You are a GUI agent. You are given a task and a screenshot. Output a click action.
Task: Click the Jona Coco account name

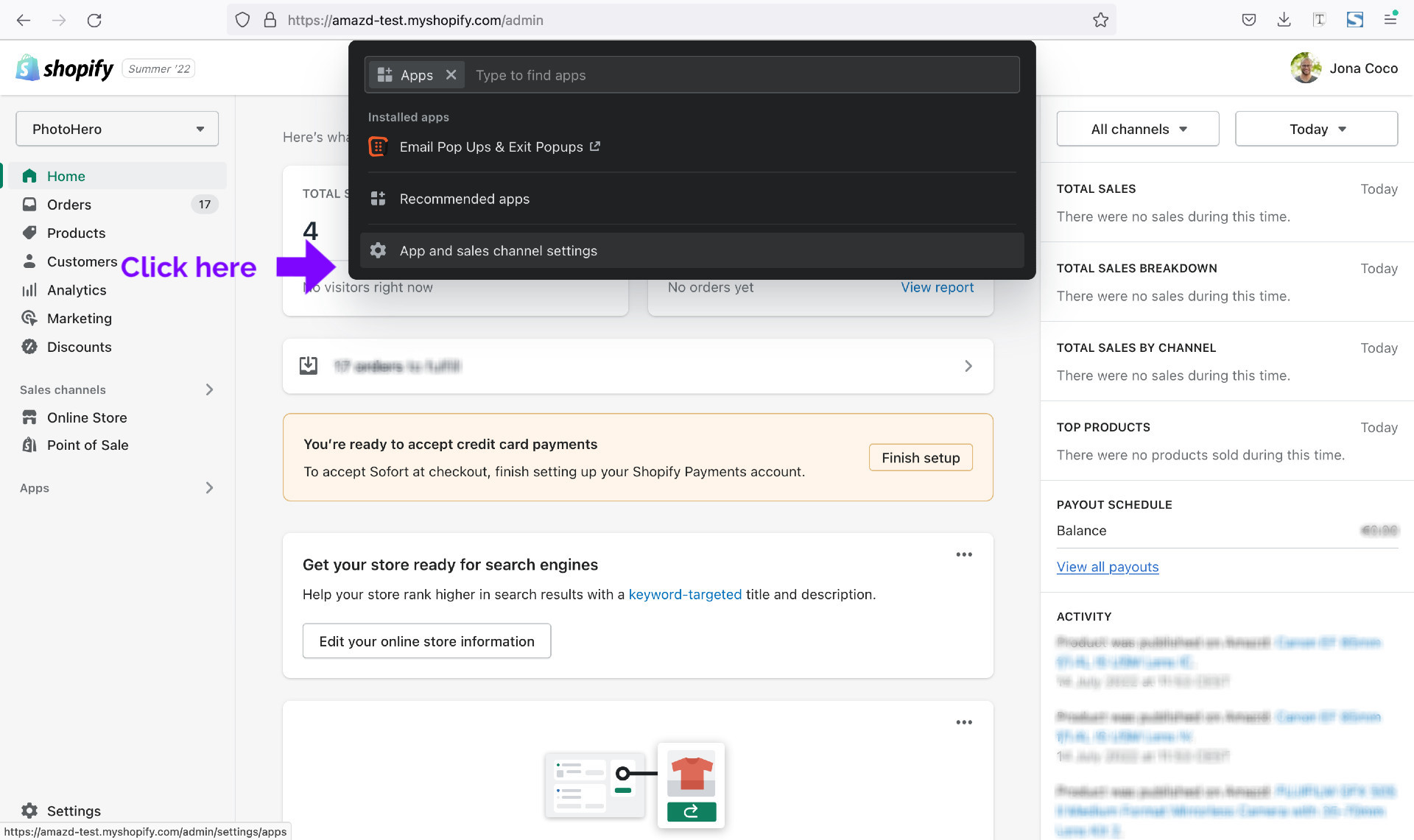[x=1363, y=68]
